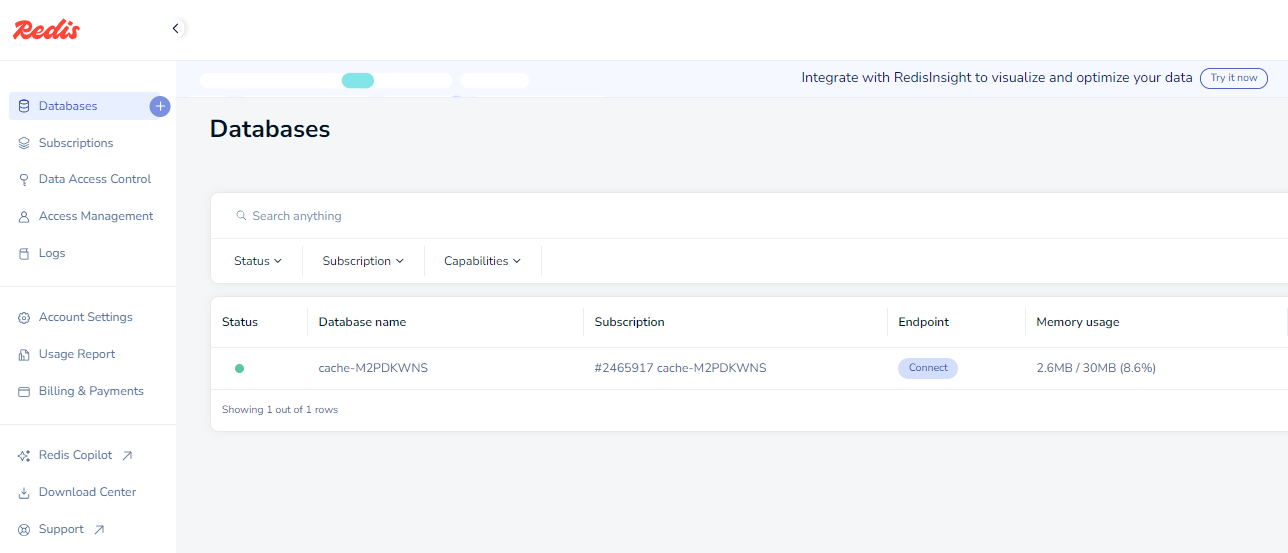
Task: Click the Database name column header
Action: click(362, 322)
